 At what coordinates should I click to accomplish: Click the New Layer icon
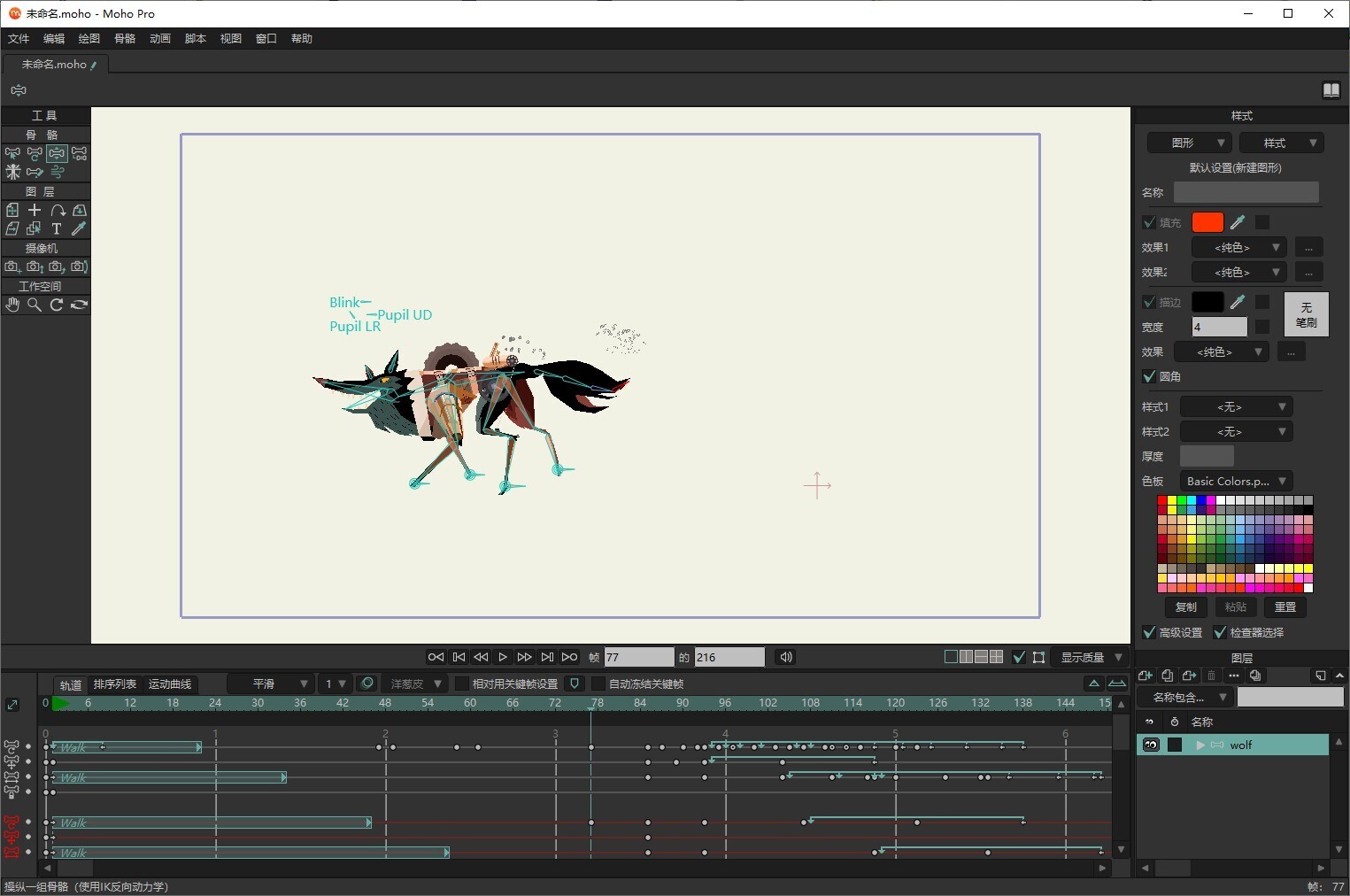1146,676
